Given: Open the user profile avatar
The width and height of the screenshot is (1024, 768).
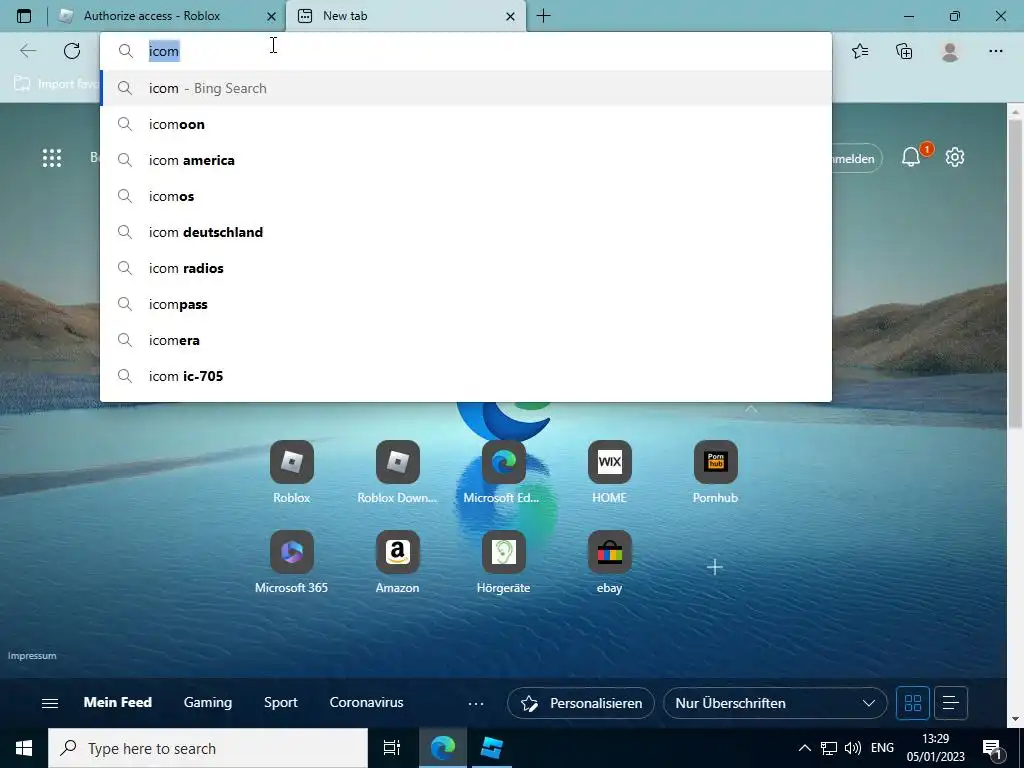Looking at the screenshot, I should point(950,51).
